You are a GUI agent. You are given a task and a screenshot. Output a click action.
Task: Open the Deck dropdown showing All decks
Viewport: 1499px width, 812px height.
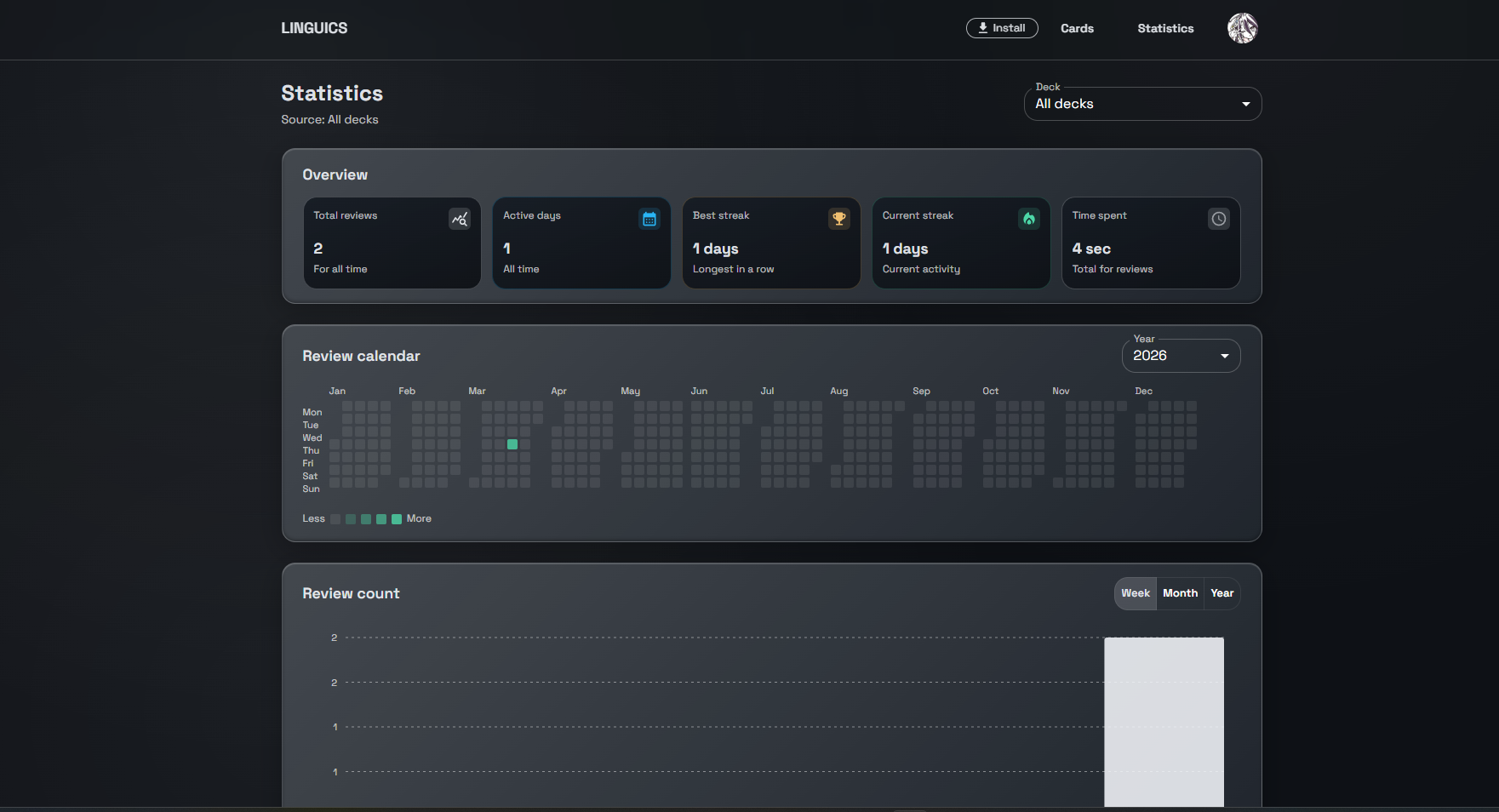[1142, 104]
